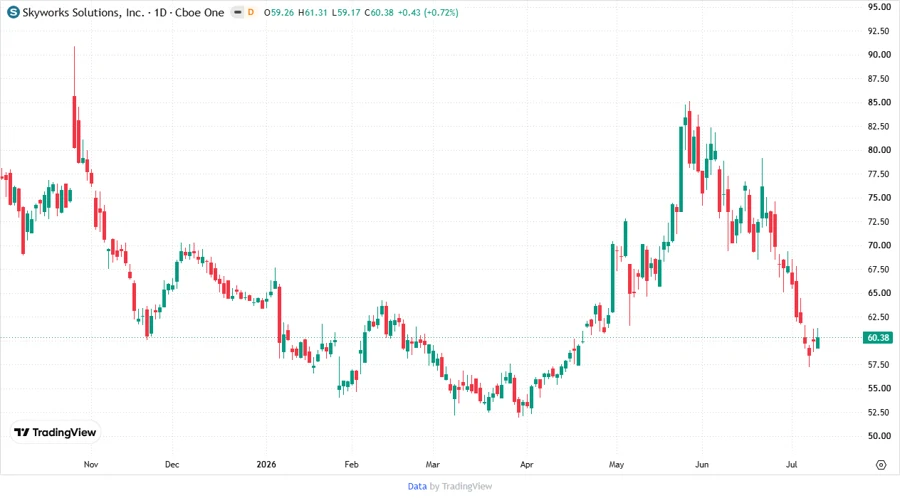Click the 72.50 price axis label
This screenshot has width=900, height=498.
pyautogui.click(x=879, y=221)
